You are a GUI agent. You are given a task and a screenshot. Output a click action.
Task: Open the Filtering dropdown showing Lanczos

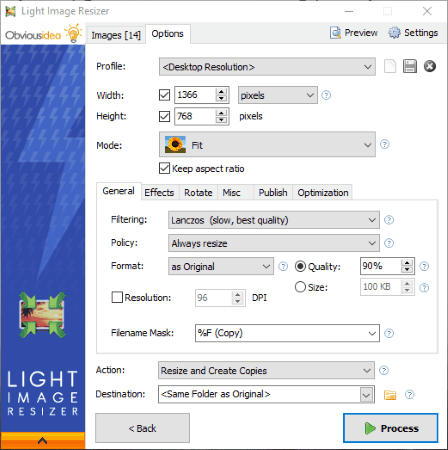274,220
